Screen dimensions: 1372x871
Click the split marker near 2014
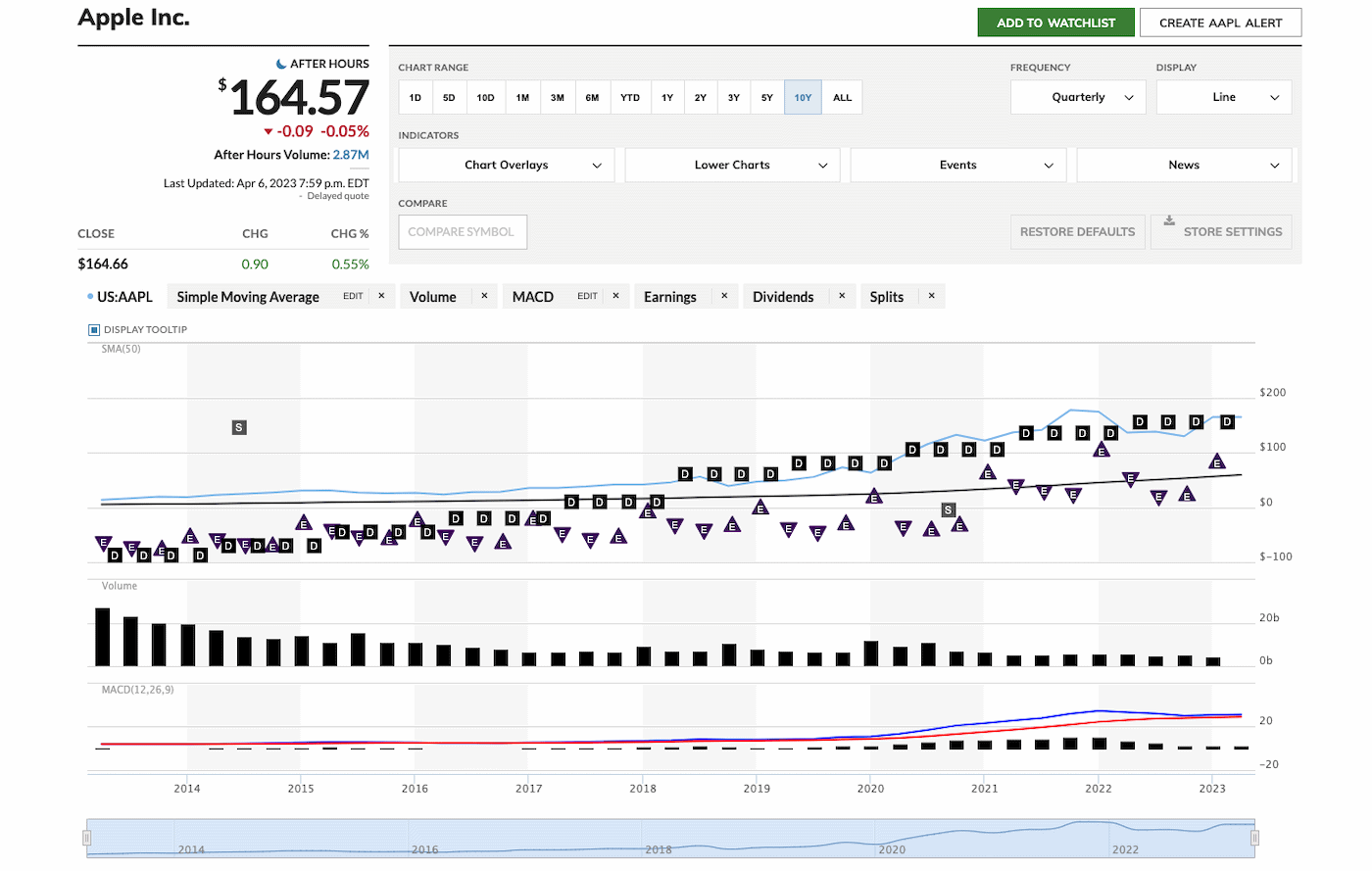pos(239,427)
